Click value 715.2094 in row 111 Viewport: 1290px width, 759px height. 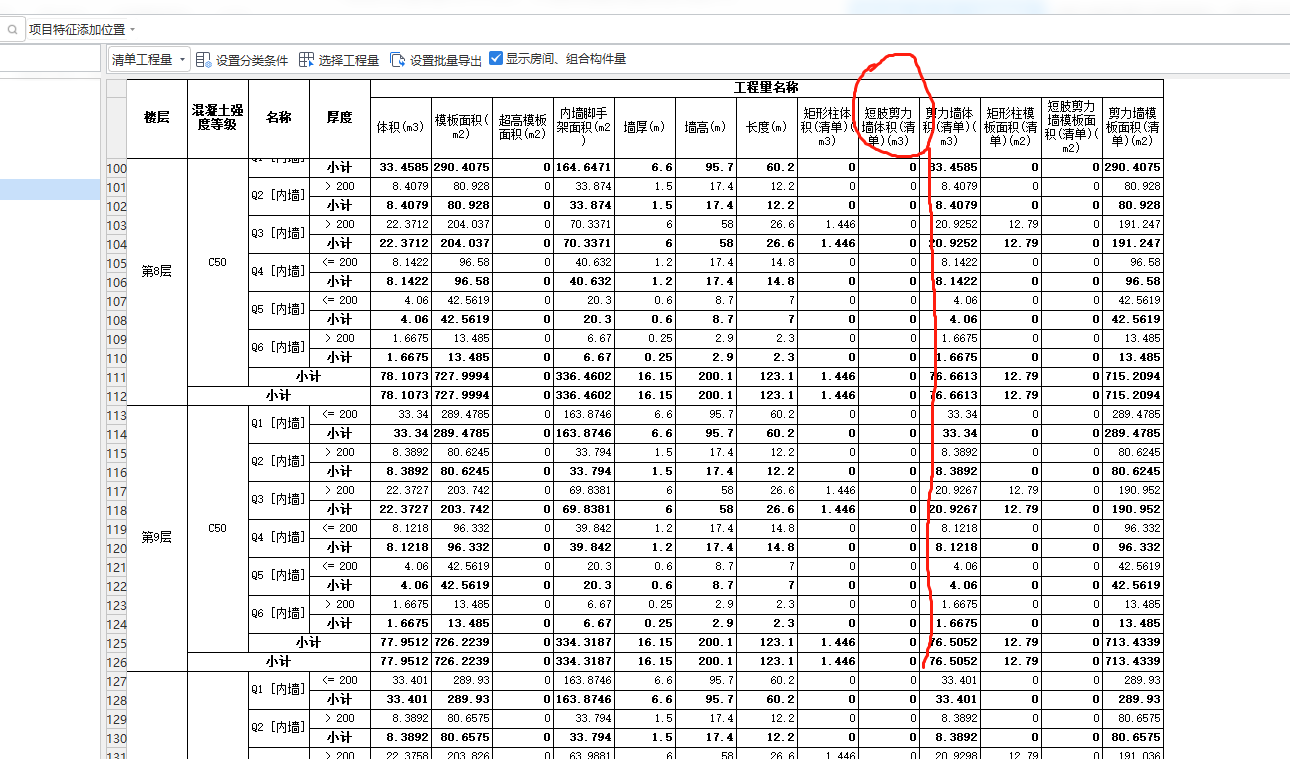pos(1133,377)
